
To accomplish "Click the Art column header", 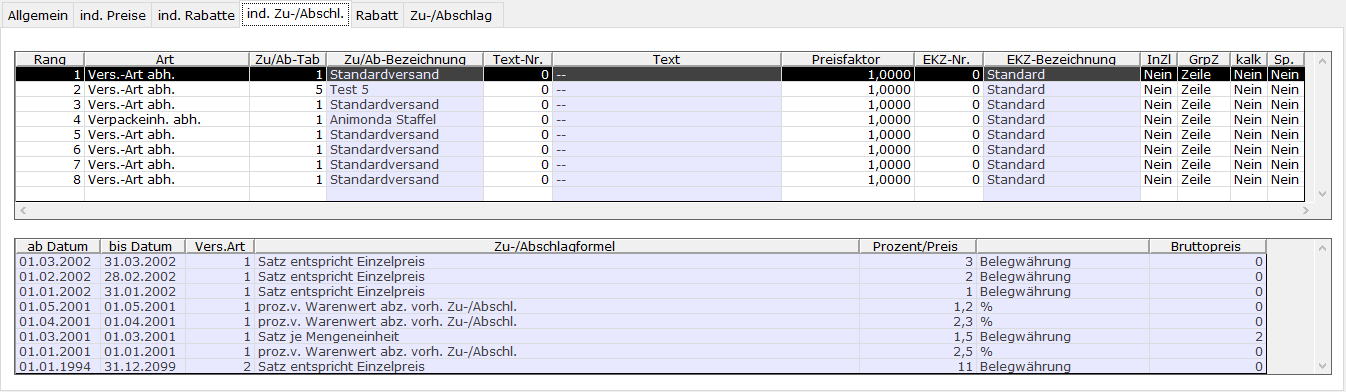I will click(166, 60).
